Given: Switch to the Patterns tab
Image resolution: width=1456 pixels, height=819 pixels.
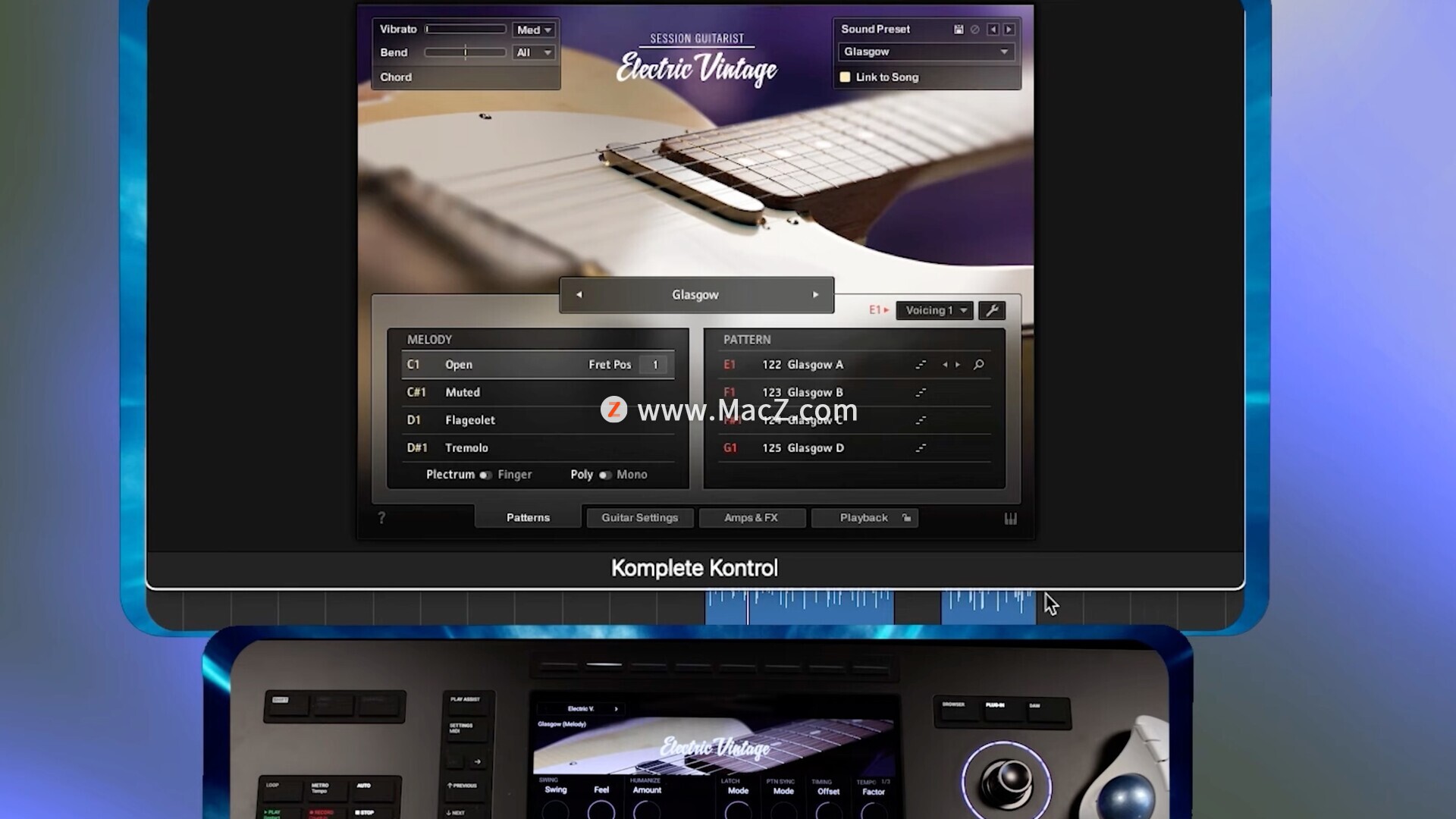Looking at the screenshot, I should coord(528,517).
